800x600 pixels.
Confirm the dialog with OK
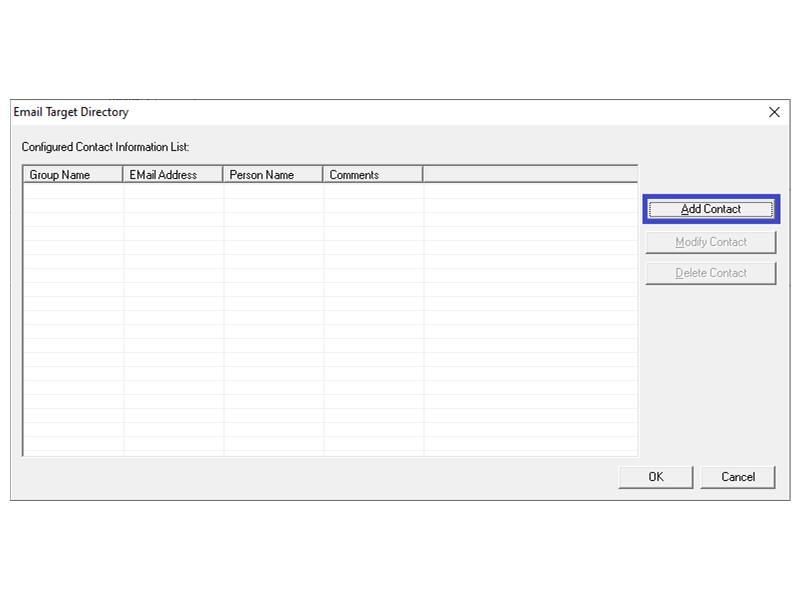click(656, 477)
